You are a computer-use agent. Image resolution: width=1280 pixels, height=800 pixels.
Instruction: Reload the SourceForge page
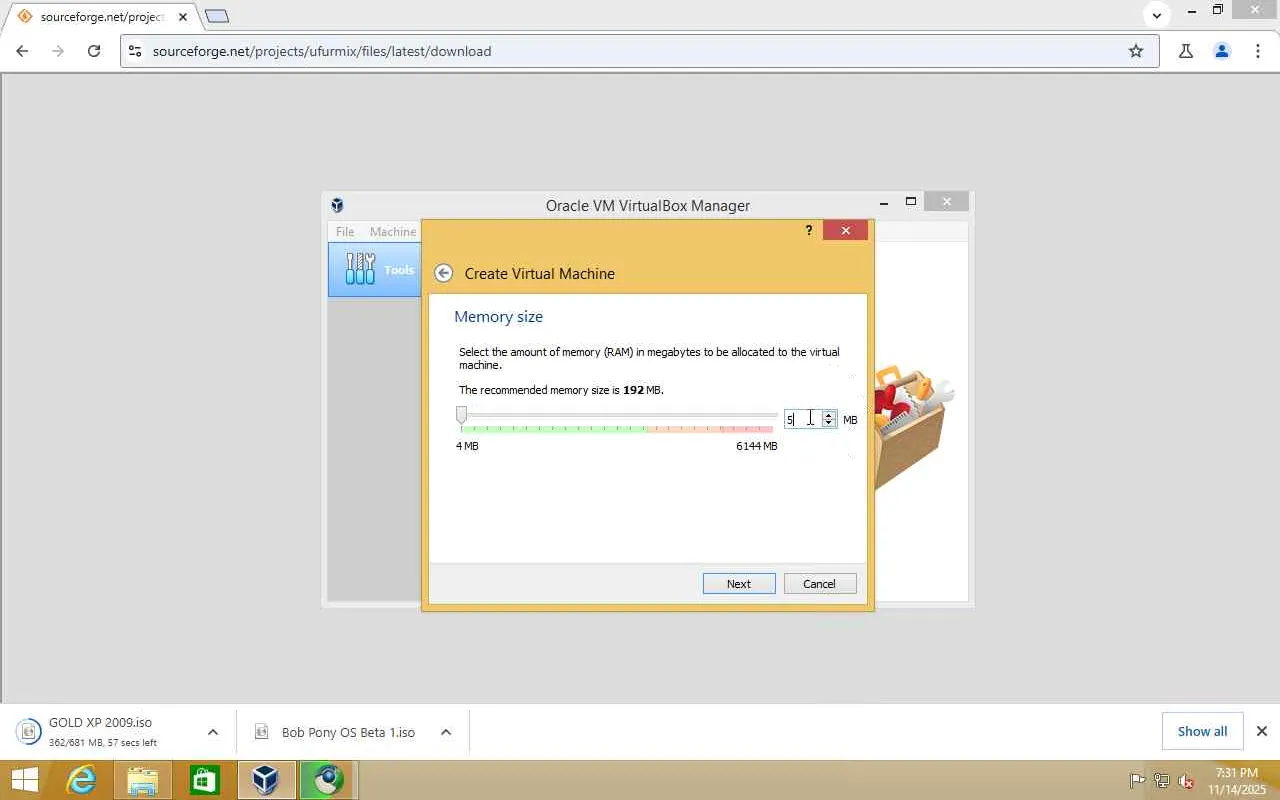pos(94,51)
